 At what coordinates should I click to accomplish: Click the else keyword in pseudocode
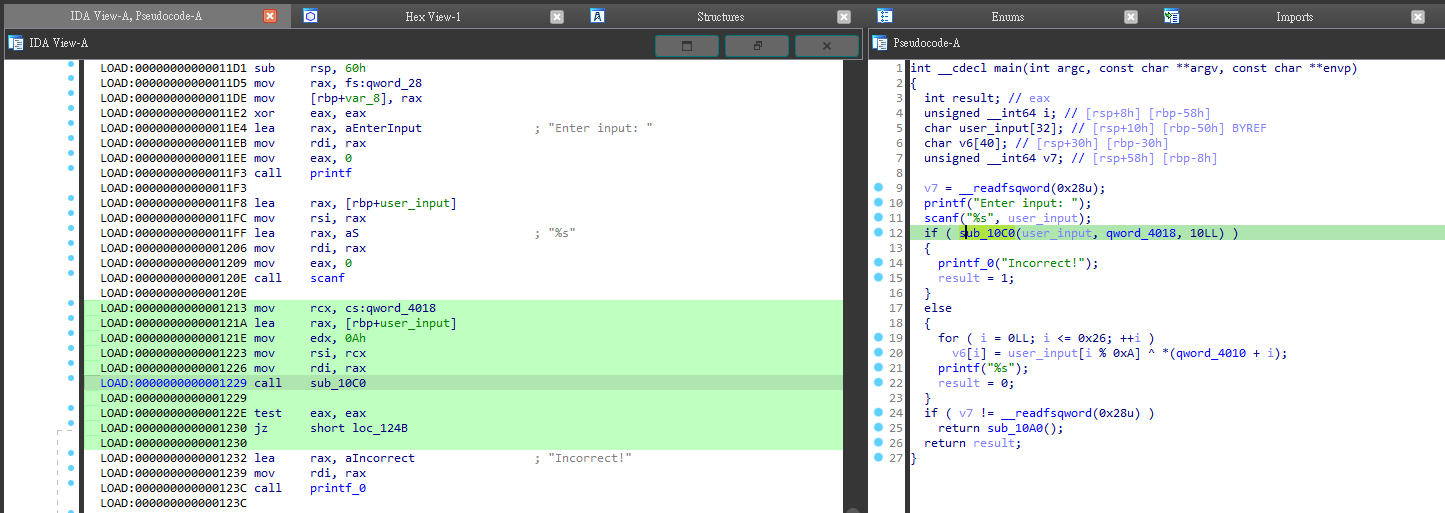(938, 308)
